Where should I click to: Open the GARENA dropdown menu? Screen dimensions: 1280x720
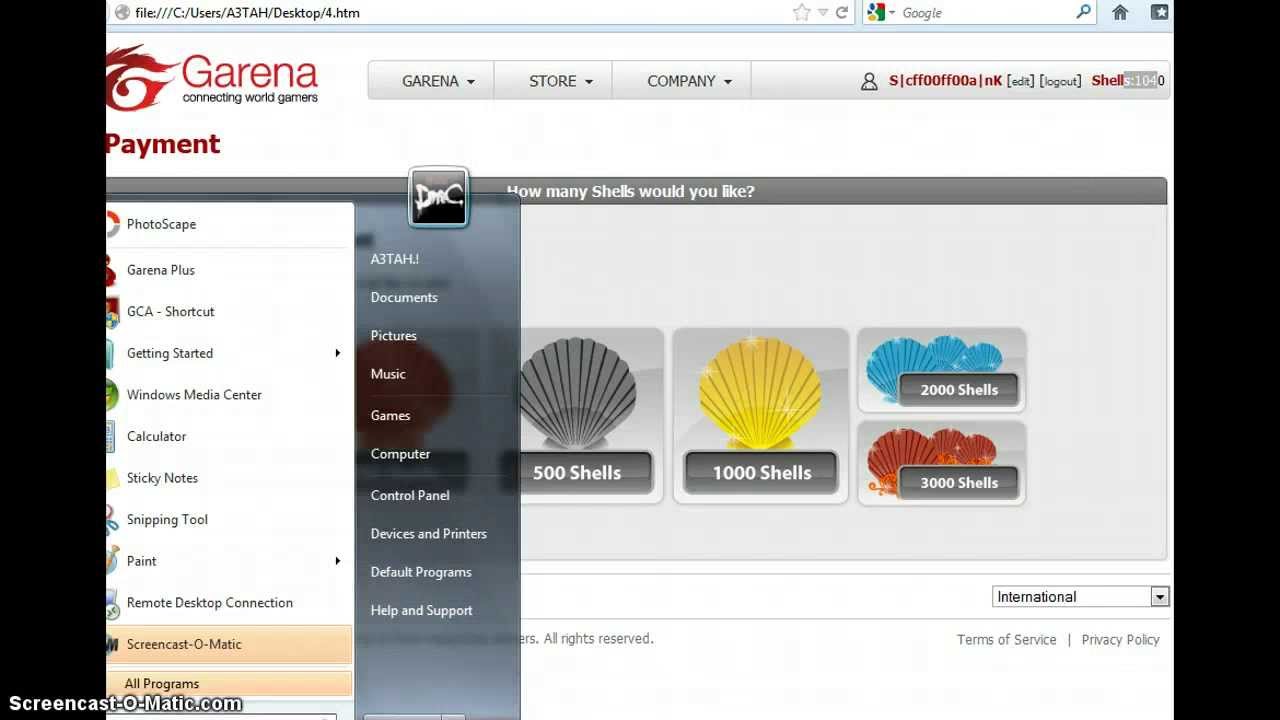[438, 81]
